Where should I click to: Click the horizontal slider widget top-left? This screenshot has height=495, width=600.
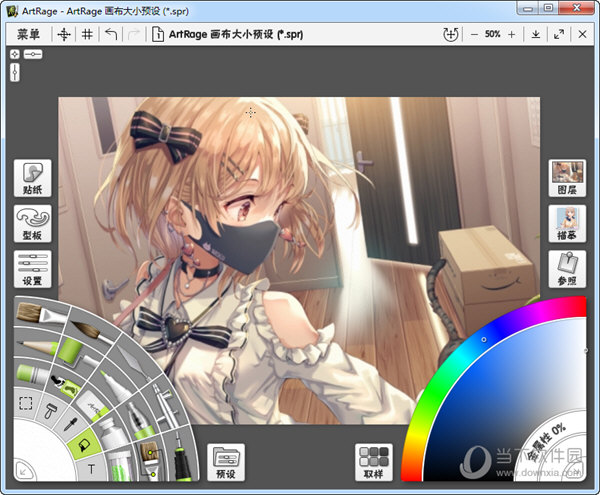(x=33, y=54)
